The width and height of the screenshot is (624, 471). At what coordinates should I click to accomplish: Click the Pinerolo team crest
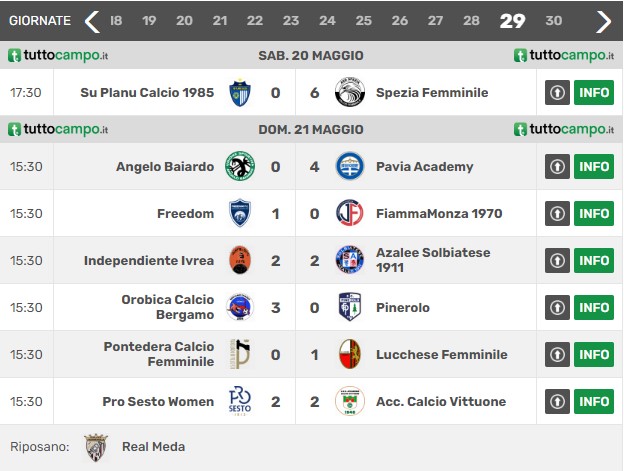tap(350, 307)
